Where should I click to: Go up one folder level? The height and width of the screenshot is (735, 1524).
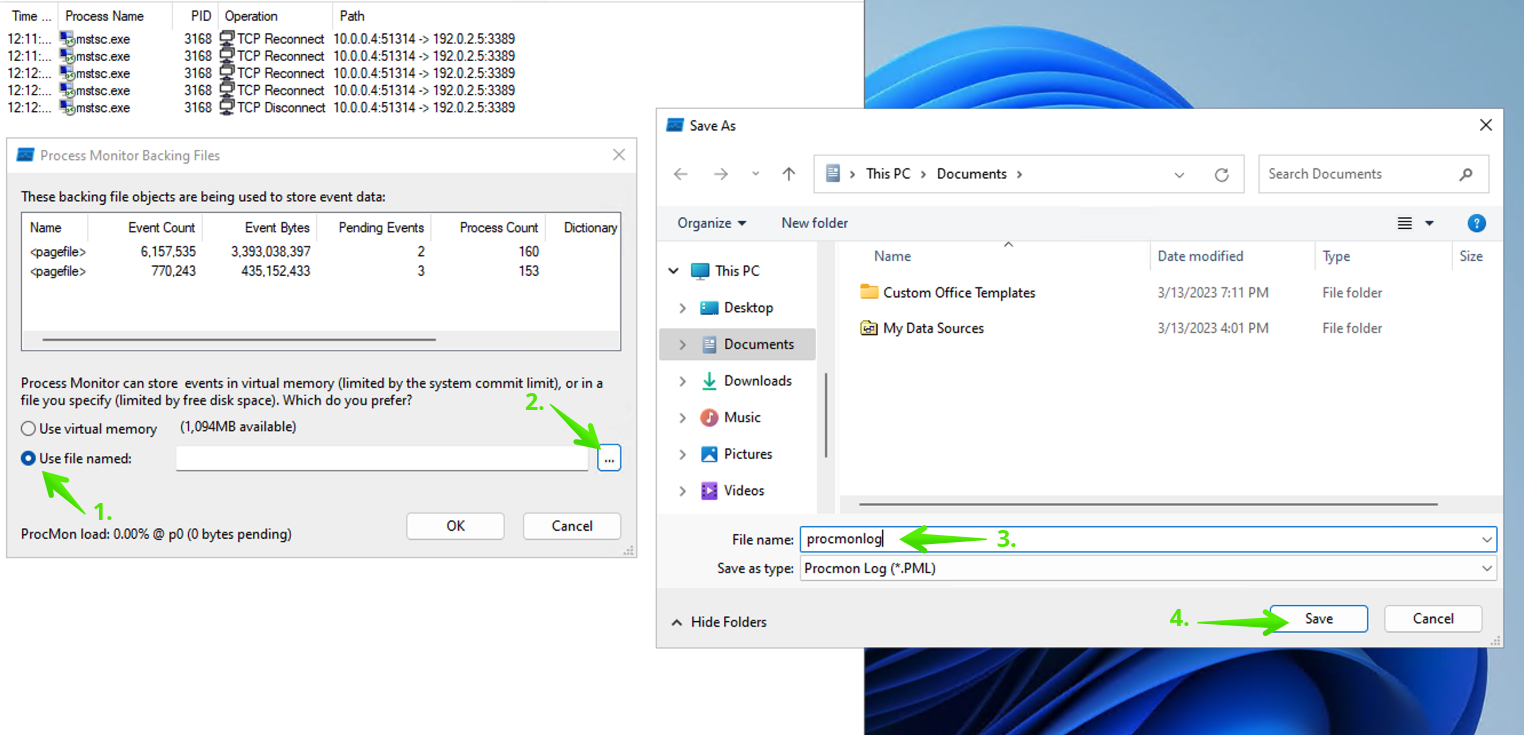[789, 174]
